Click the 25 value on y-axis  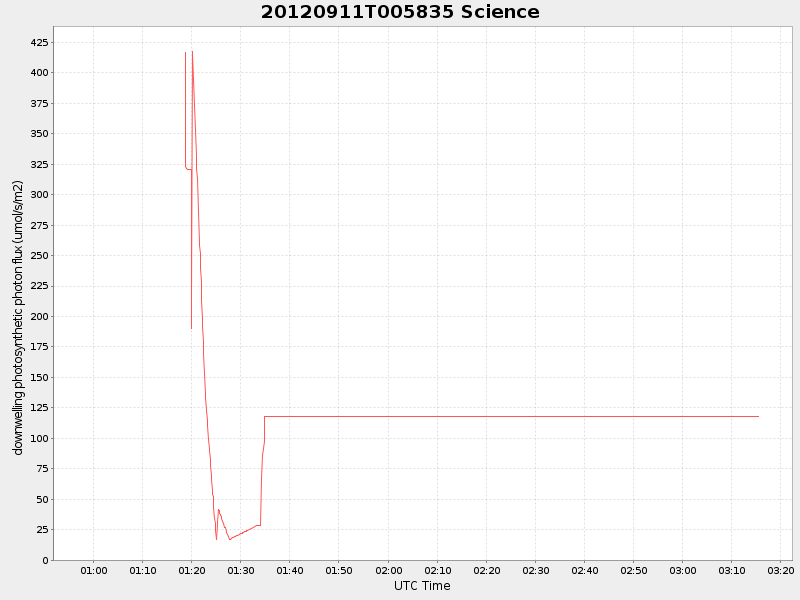tap(42, 530)
